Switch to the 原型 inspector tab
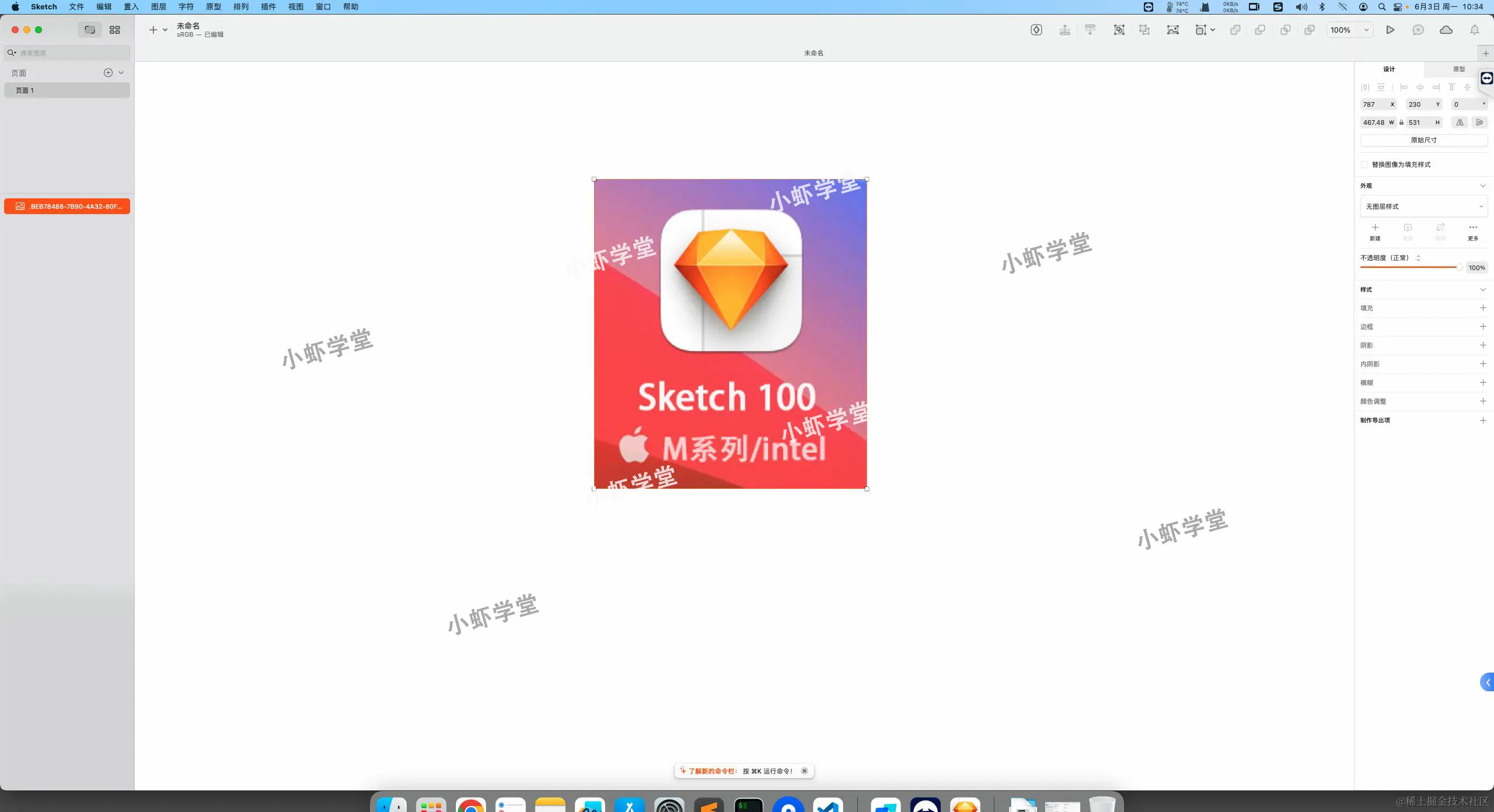 (1458, 69)
